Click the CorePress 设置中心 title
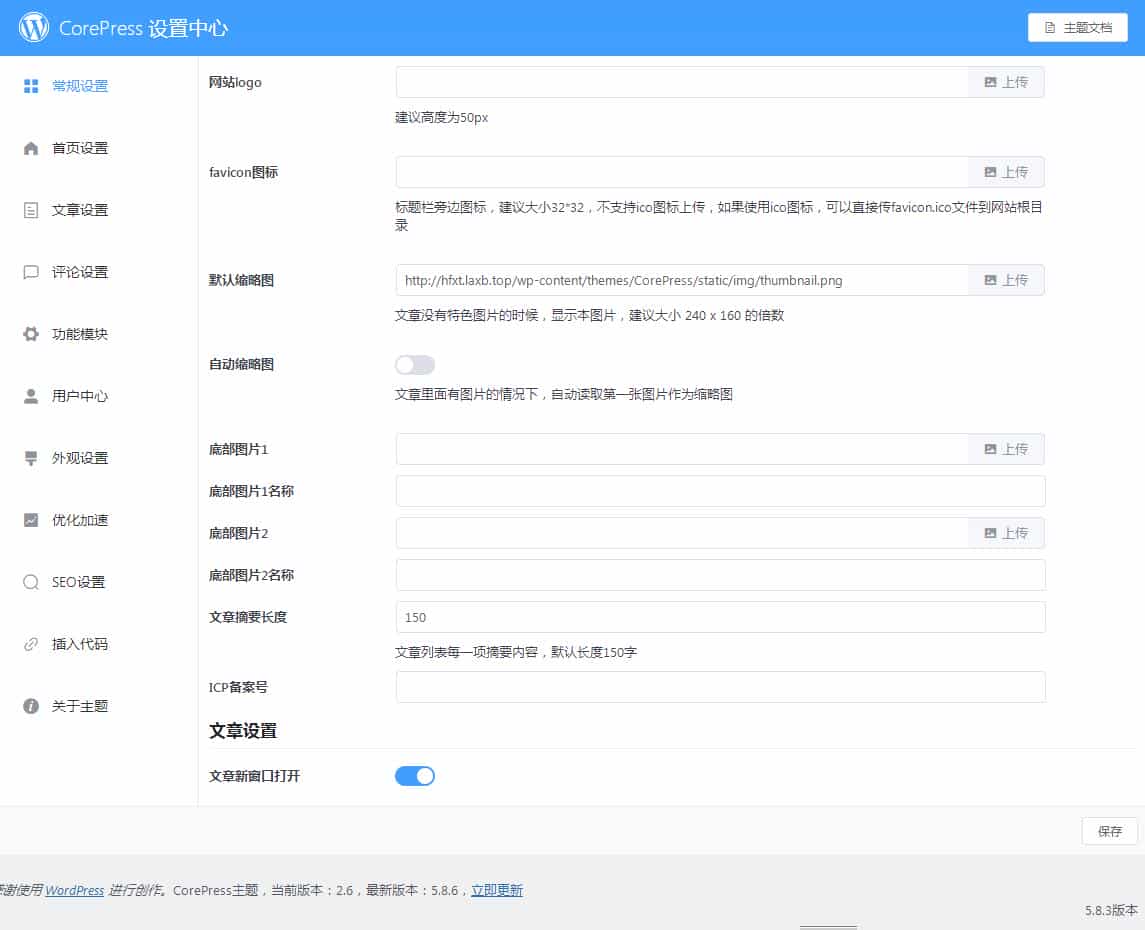1145x930 pixels. coord(143,28)
